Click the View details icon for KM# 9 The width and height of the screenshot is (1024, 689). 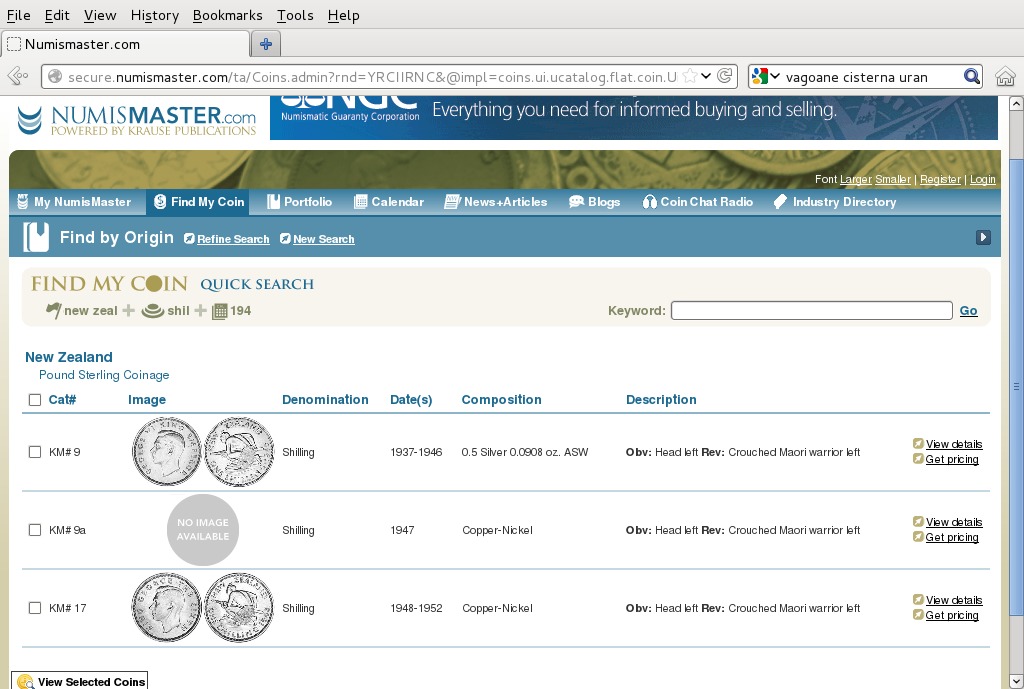coord(918,443)
